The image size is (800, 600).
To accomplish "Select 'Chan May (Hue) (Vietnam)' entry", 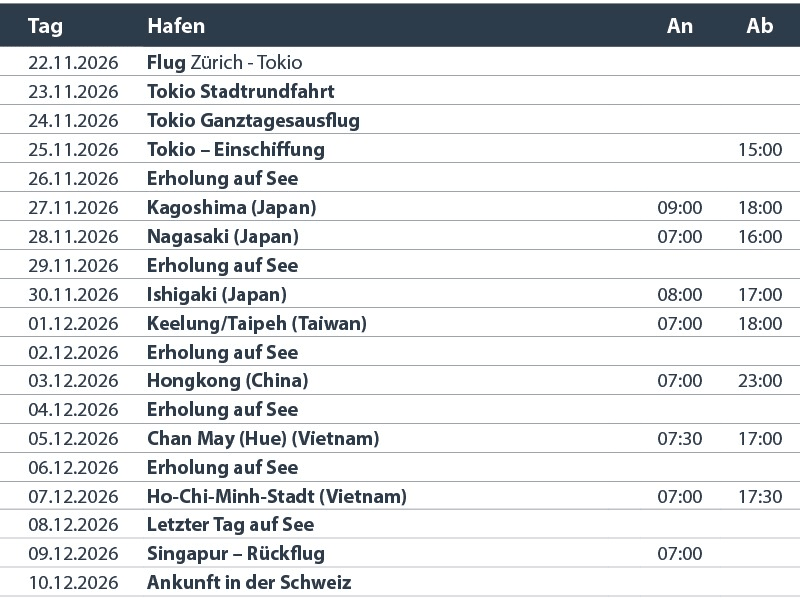I will pos(263,439).
